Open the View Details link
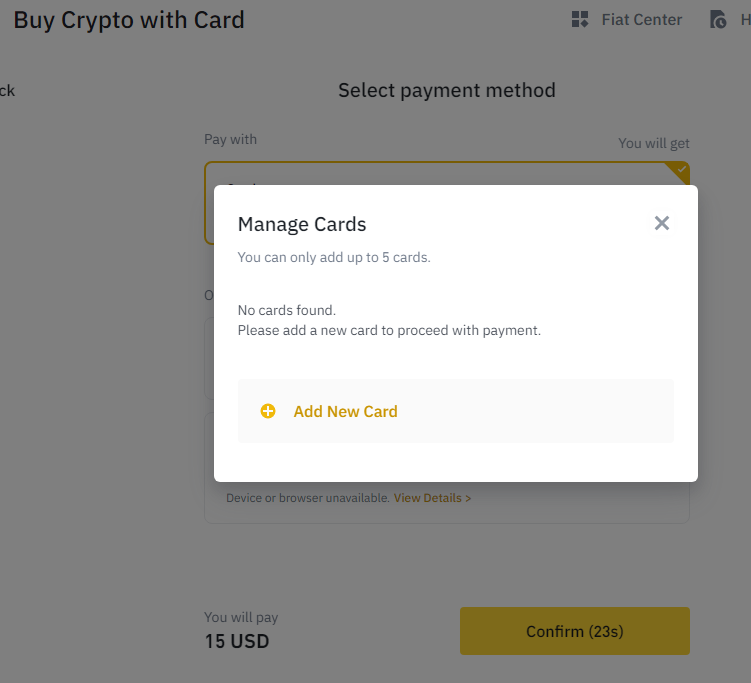Viewport: 751px width, 683px height. 427,497
